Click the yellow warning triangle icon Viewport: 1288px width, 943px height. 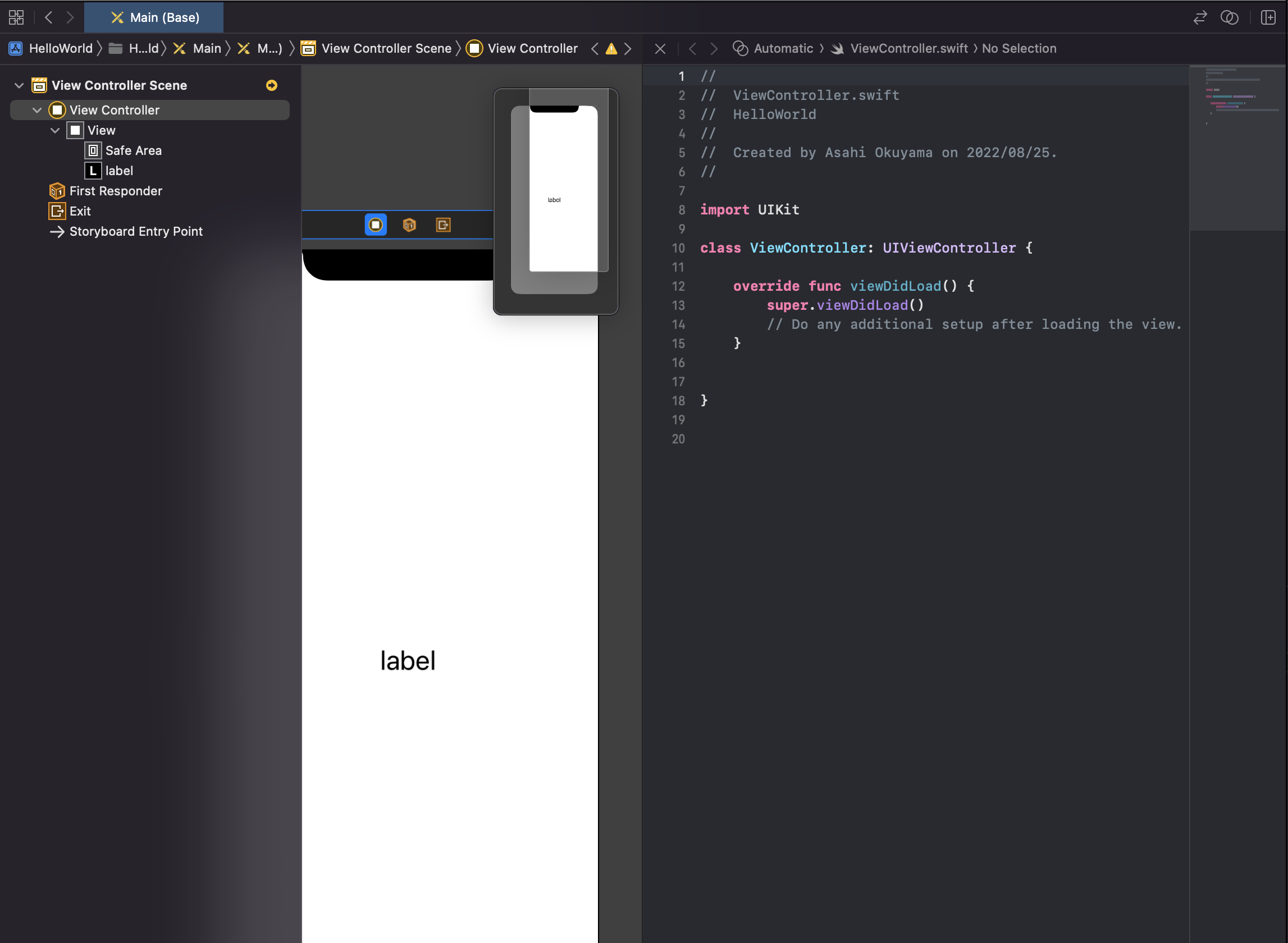click(x=611, y=48)
